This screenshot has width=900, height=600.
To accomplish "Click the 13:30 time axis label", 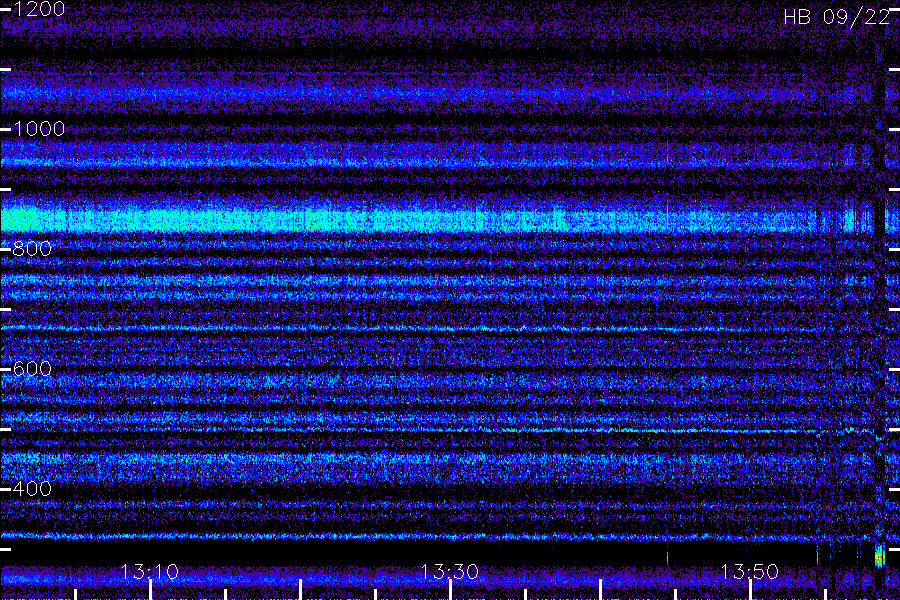I will [x=449, y=572].
